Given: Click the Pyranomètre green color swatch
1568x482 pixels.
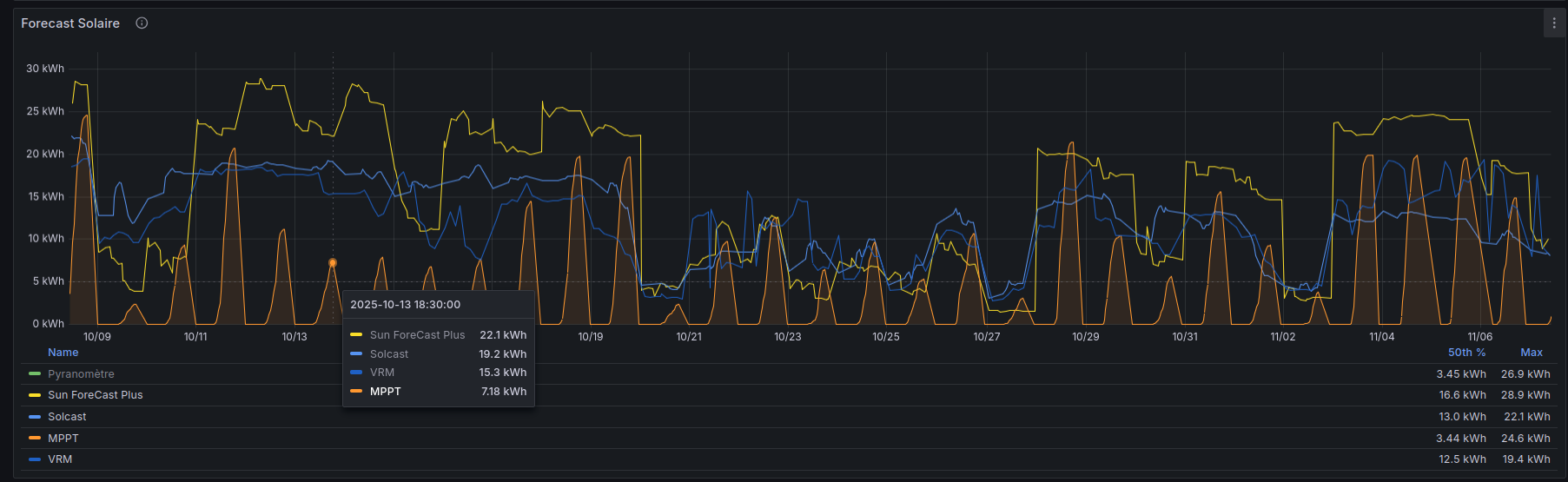Looking at the screenshot, I should click(x=35, y=374).
